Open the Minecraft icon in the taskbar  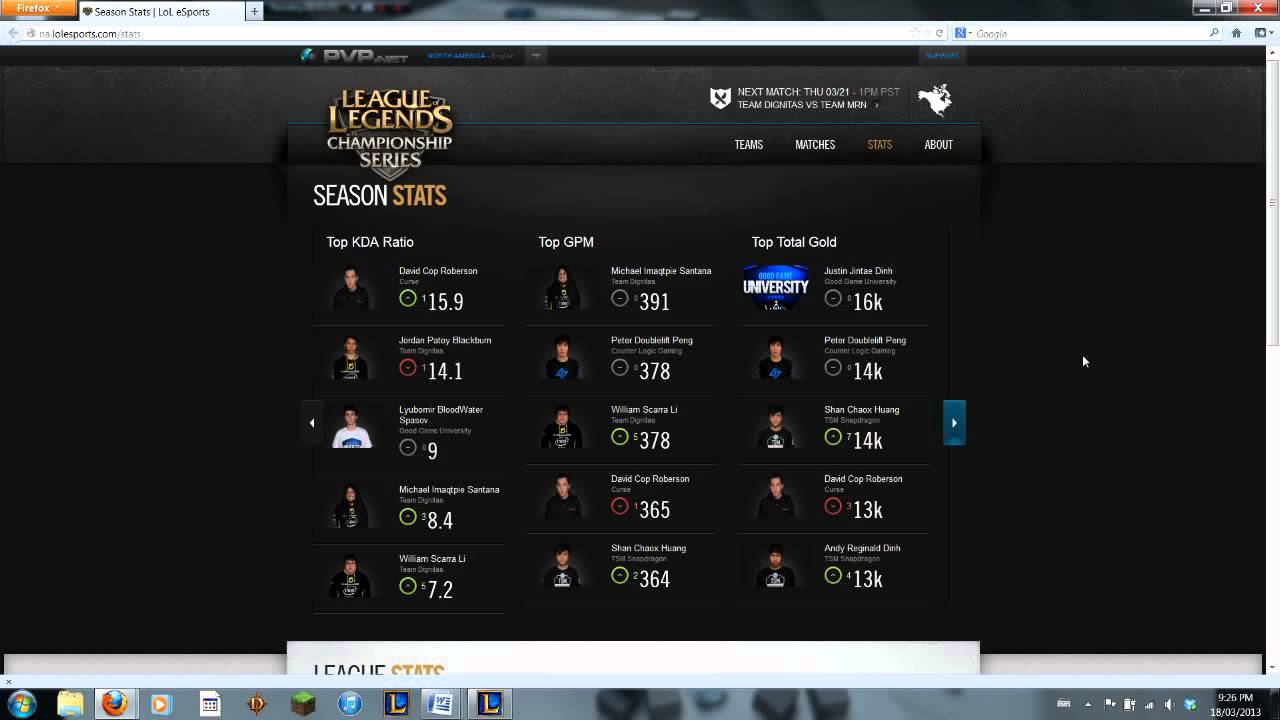coord(303,704)
